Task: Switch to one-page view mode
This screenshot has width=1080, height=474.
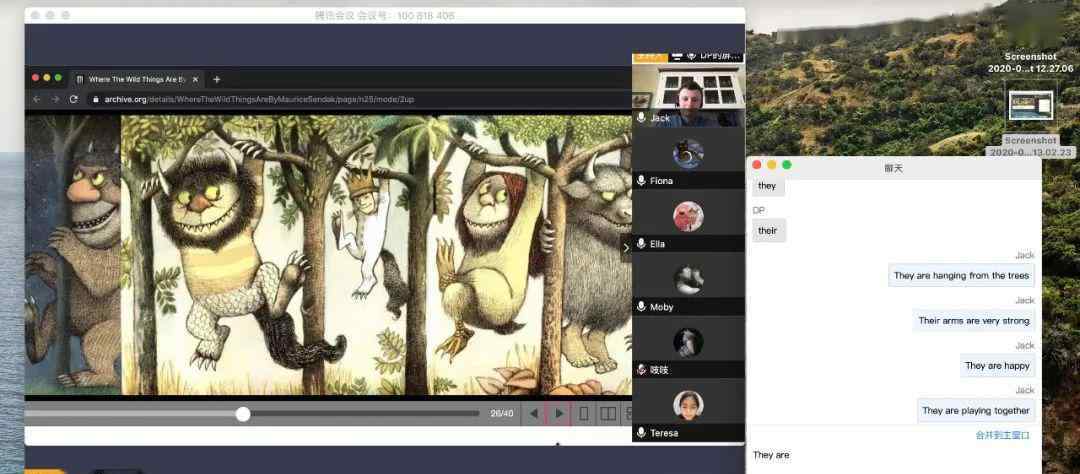Action: [583, 413]
